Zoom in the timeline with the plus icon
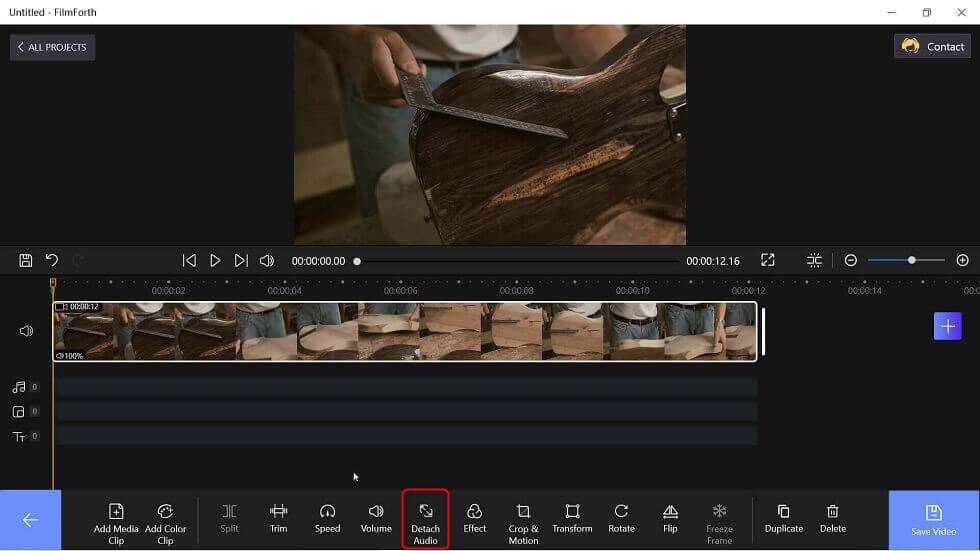980x551 pixels. [x=962, y=261]
